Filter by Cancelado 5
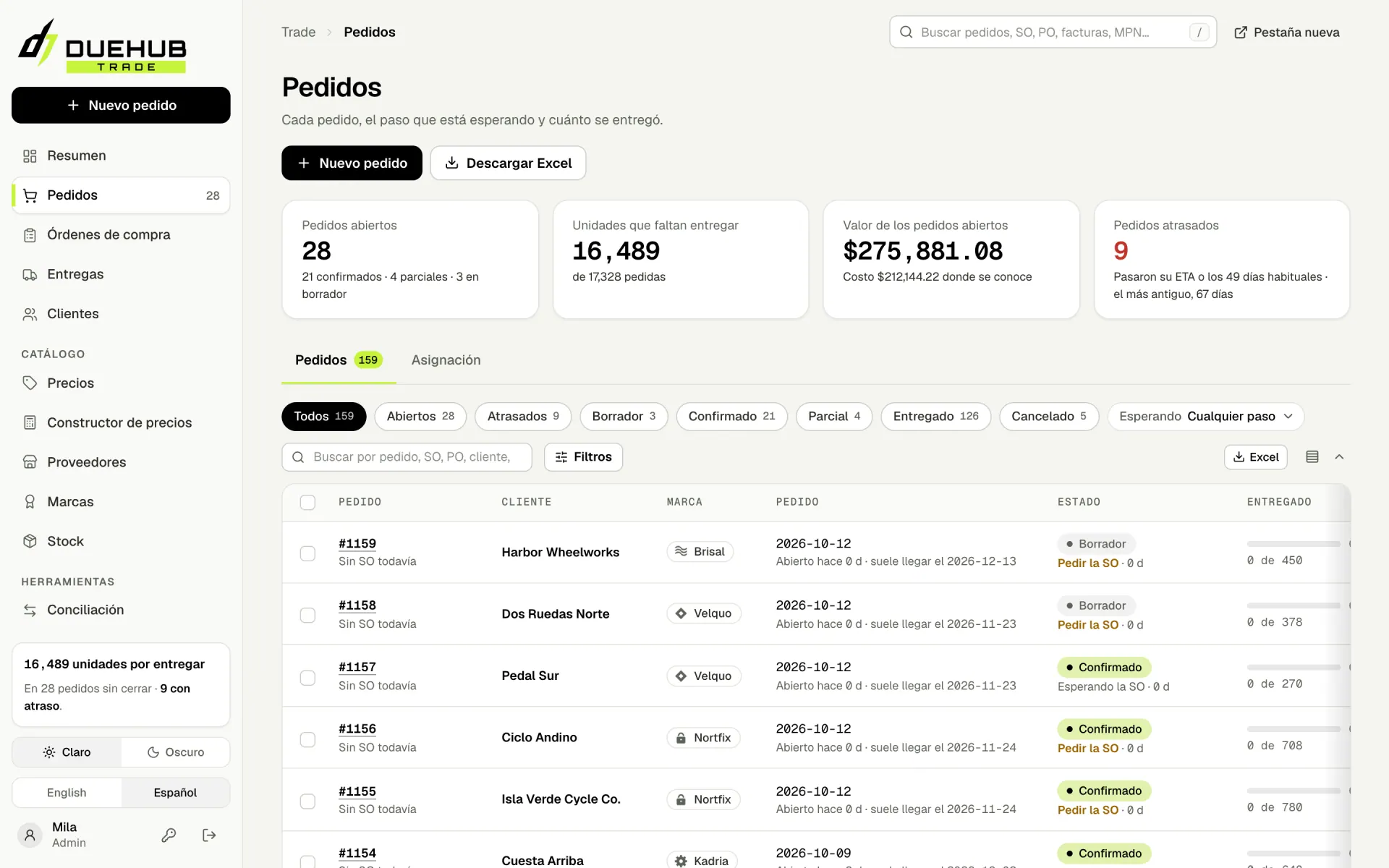 coord(1049,417)
